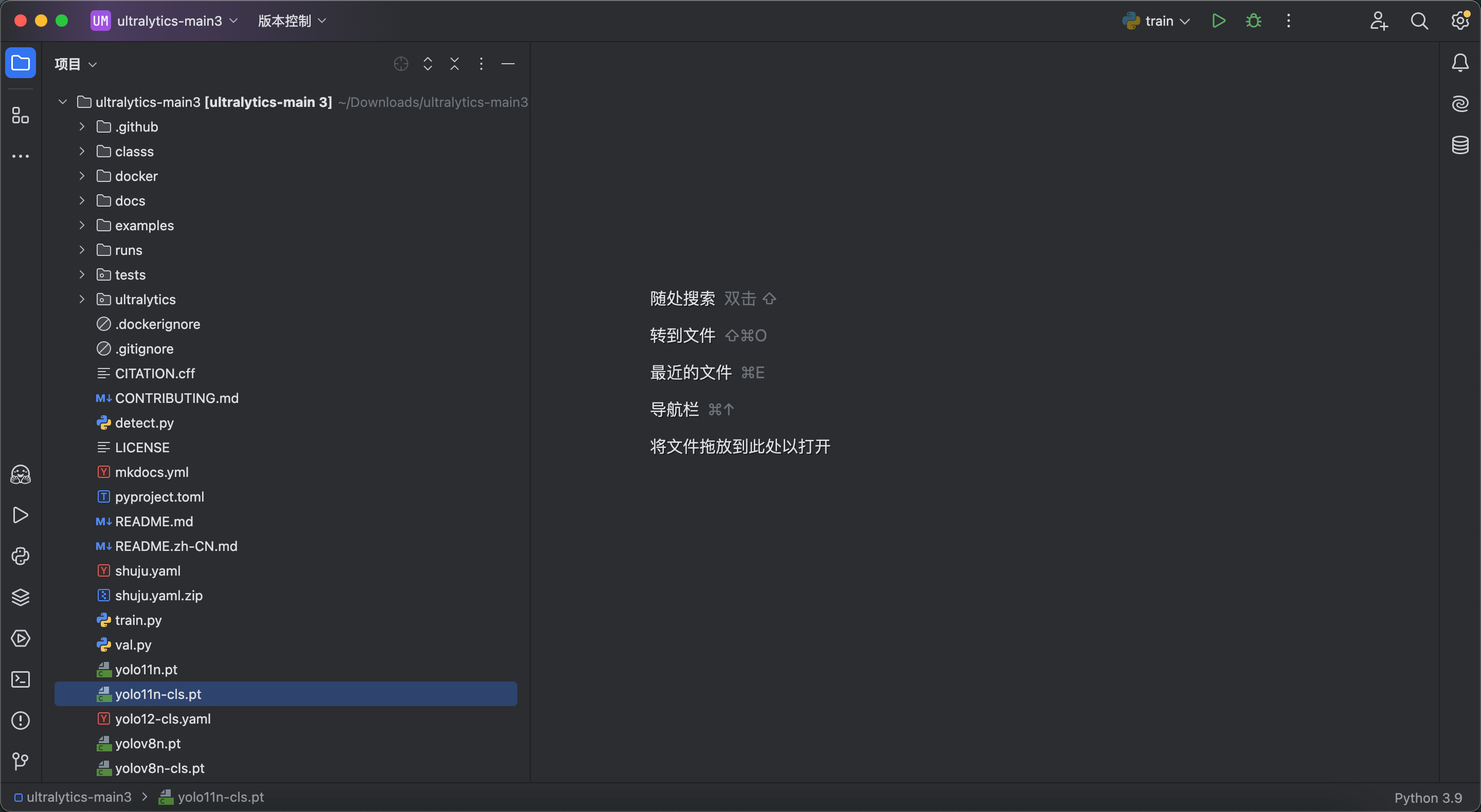
Task: Open the Notifications bell panel
Action: pos(1460,63)
